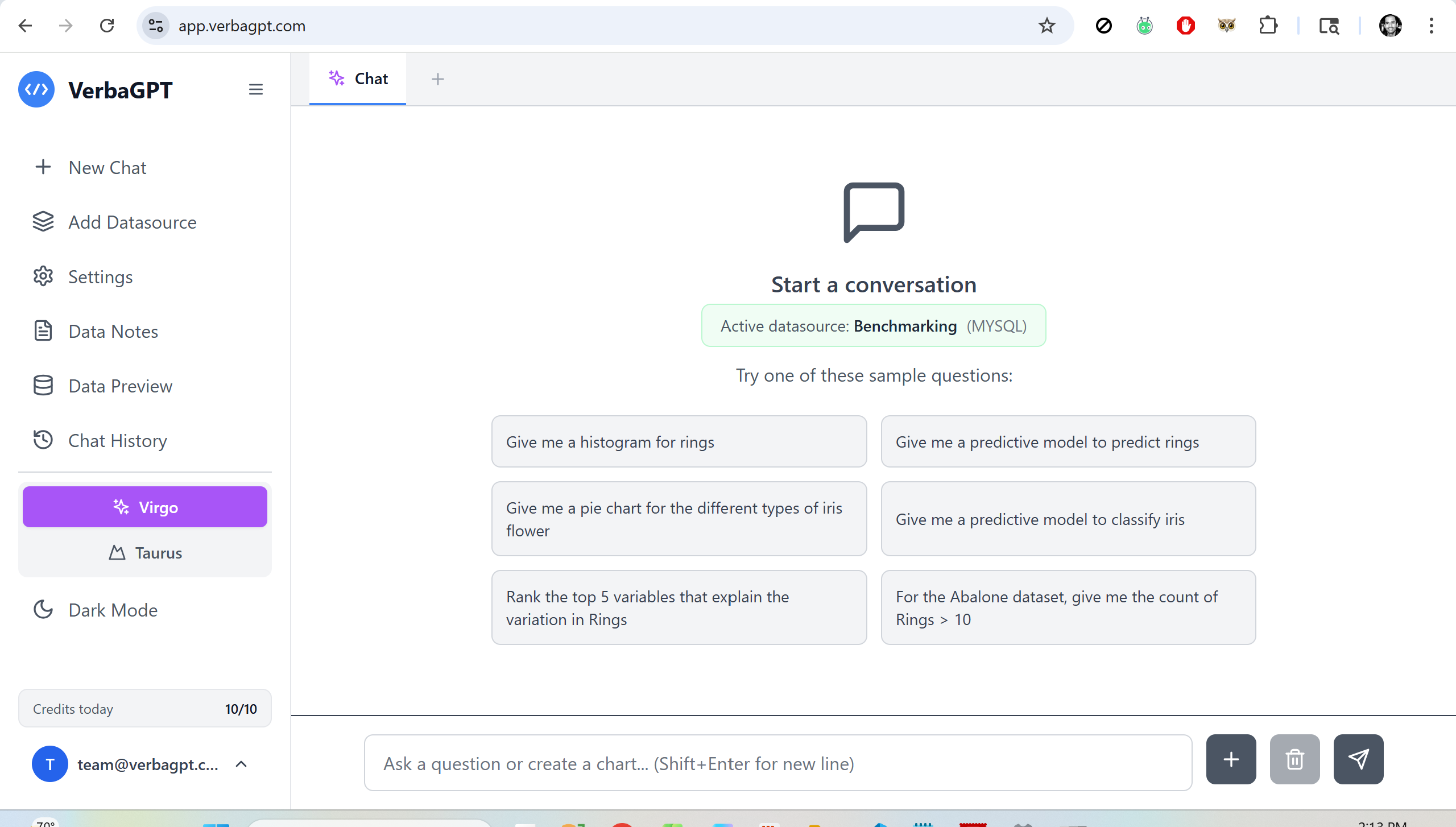Click the histogram for rings sample question

pyautogui.click(x=679, y=441)
